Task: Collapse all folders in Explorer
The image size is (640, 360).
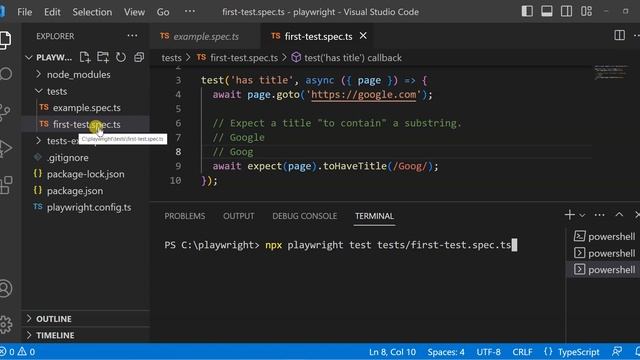Action: [139, 57]
